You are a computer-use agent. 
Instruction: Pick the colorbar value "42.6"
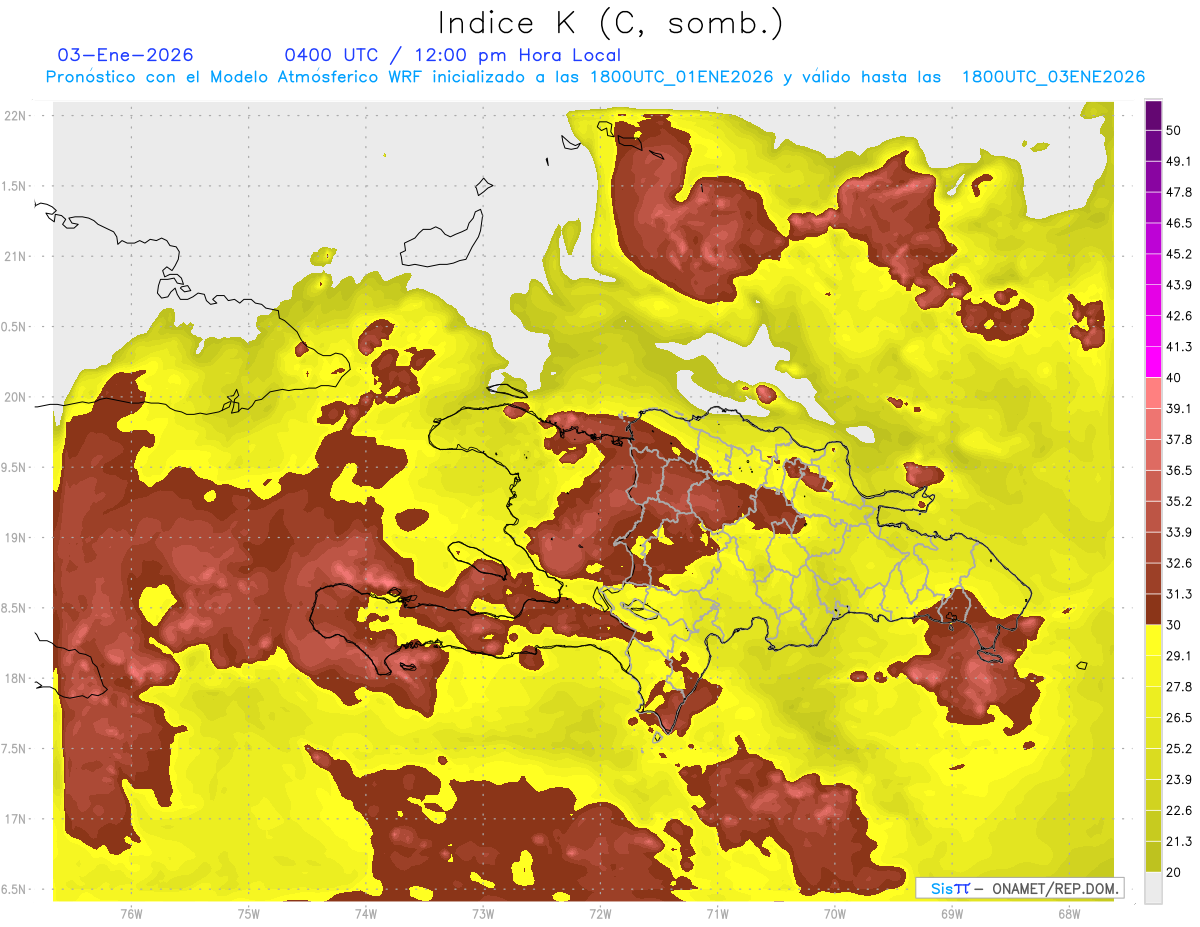1178,316
